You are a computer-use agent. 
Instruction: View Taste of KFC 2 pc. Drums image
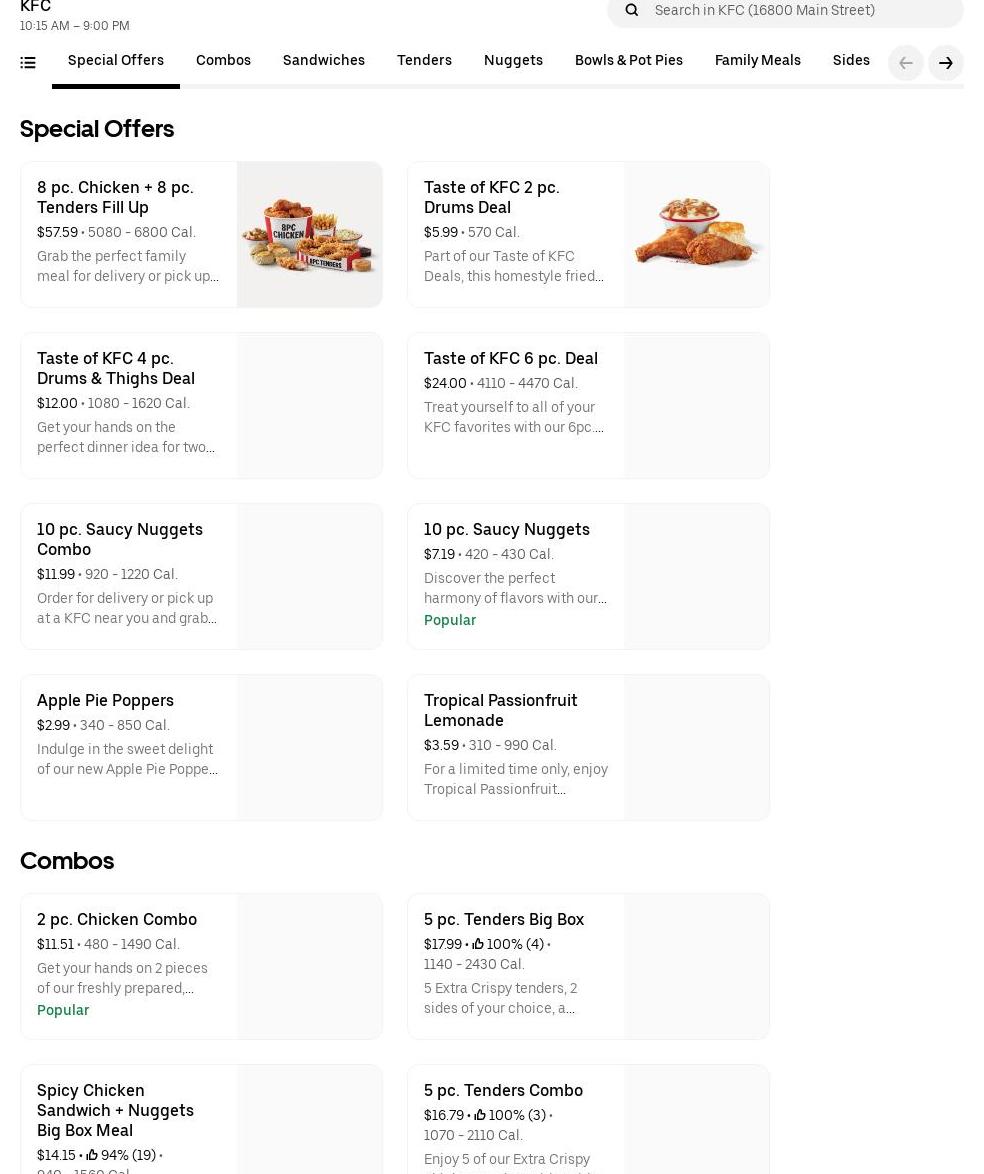696,234
